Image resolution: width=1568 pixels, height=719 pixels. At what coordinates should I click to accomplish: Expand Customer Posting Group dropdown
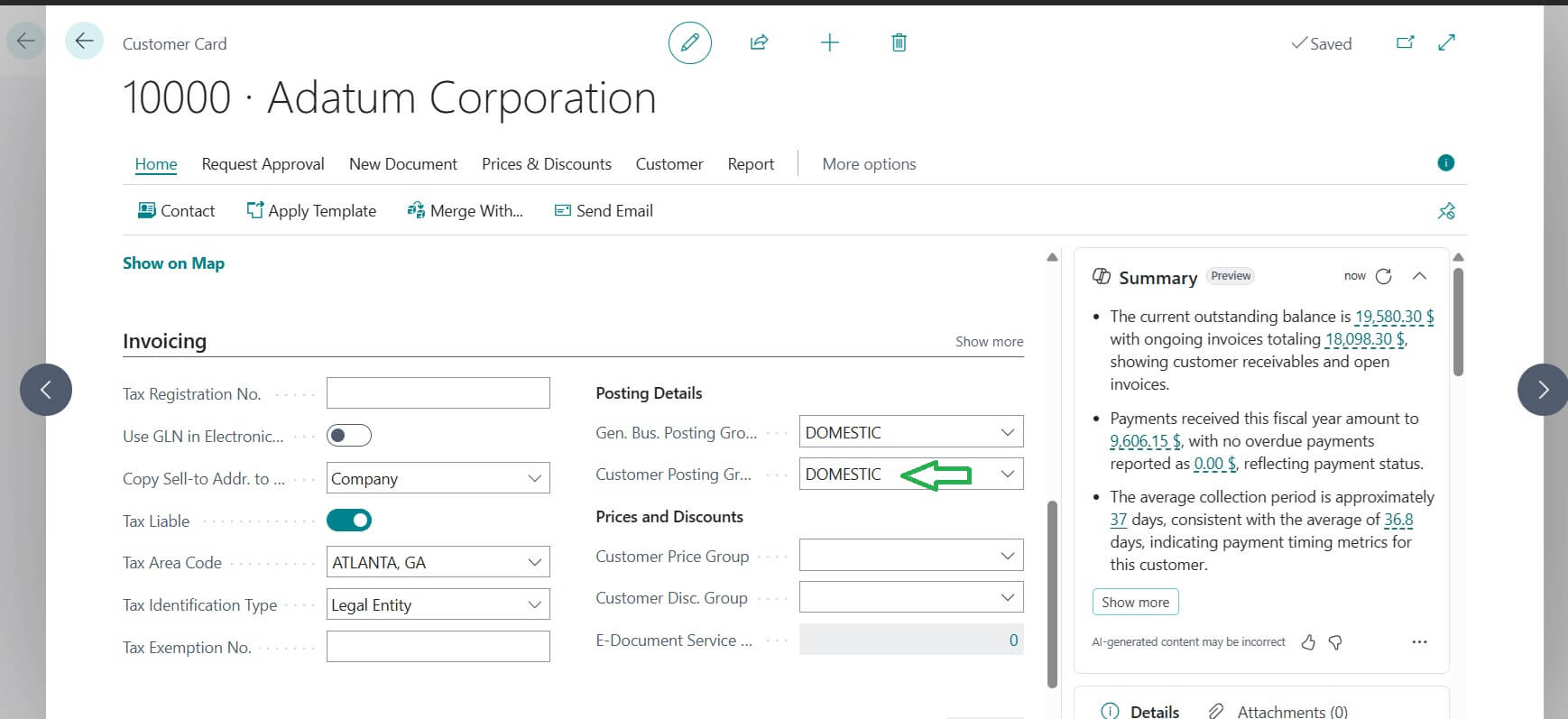pos(1007,474)
